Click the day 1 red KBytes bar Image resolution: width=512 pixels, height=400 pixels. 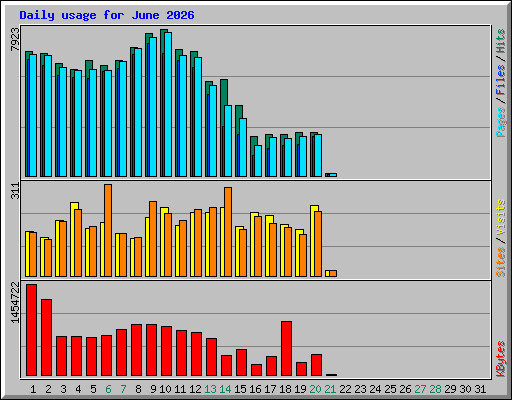32,330
